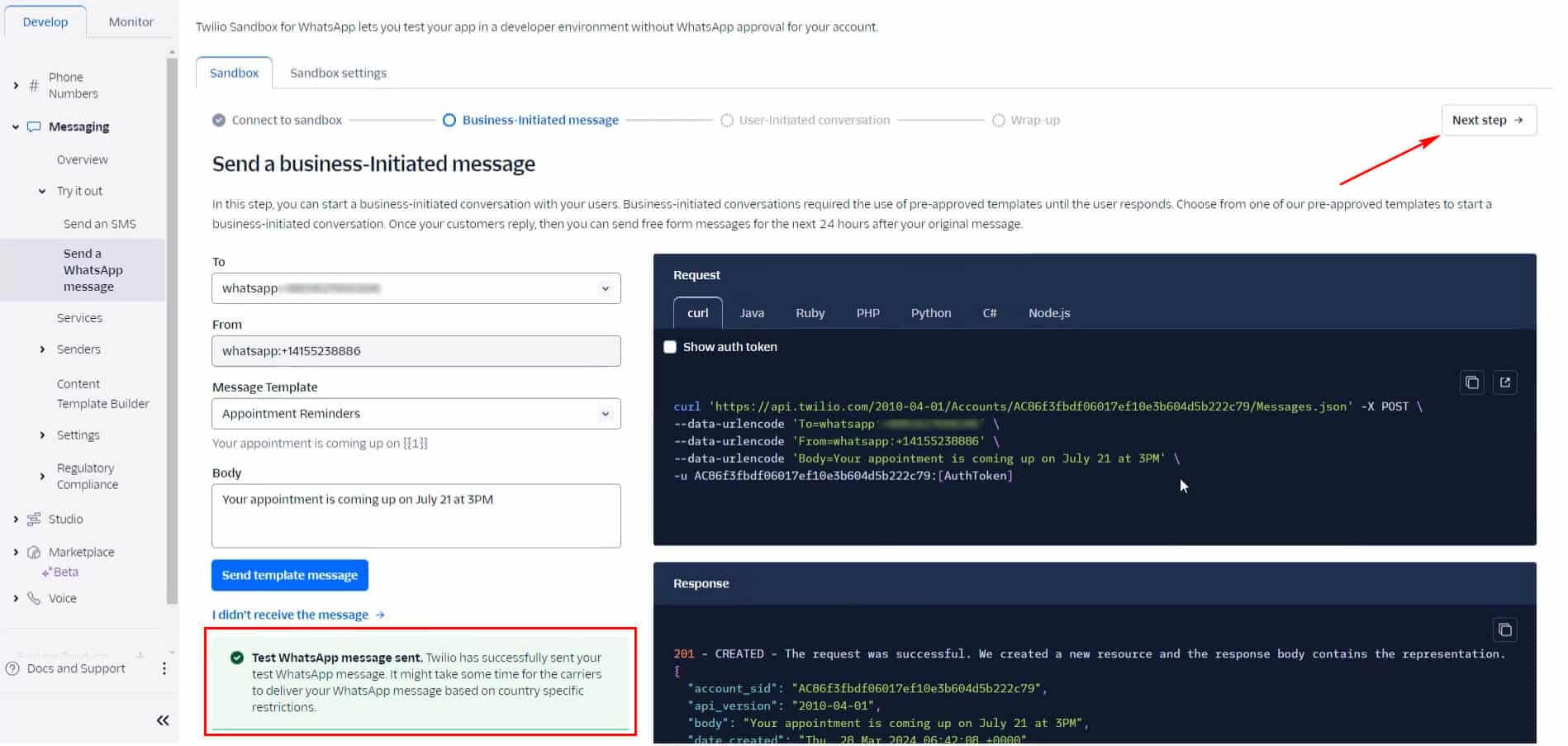Open Messaging Overview page
The image size is (1568, 746).
tap(83, 159)
